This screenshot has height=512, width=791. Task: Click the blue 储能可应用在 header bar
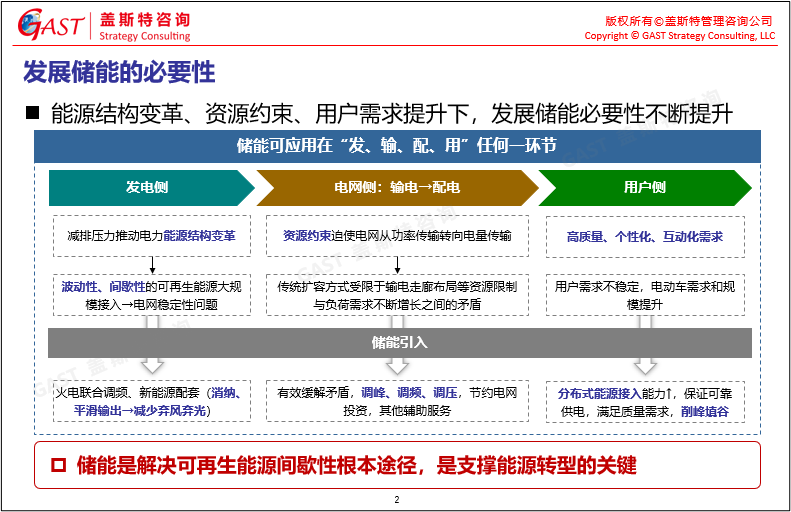[x=396, y=146]
